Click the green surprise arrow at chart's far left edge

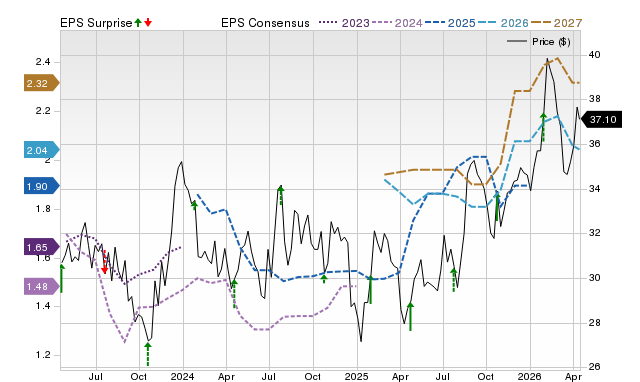[62, 278]
